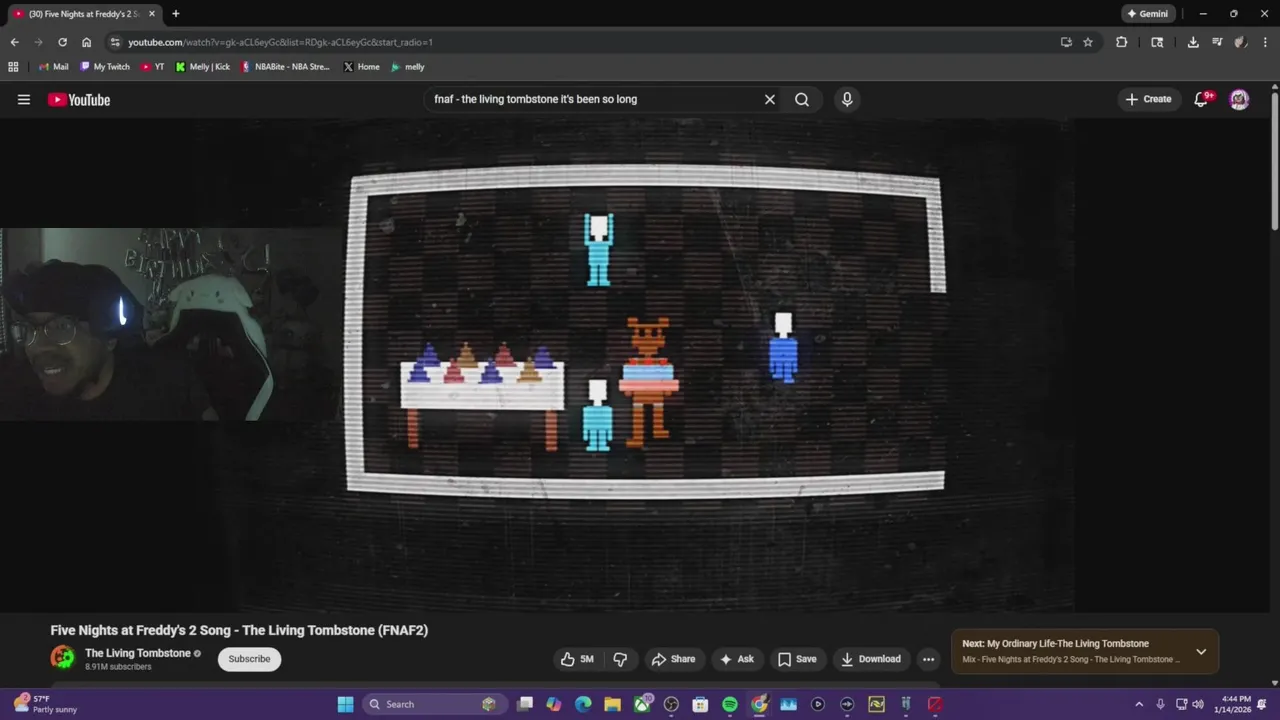Open Microsoft Edge from the taskbar
The height and width of the screenshot is (720, 1280).
click(x=583, y=704)
